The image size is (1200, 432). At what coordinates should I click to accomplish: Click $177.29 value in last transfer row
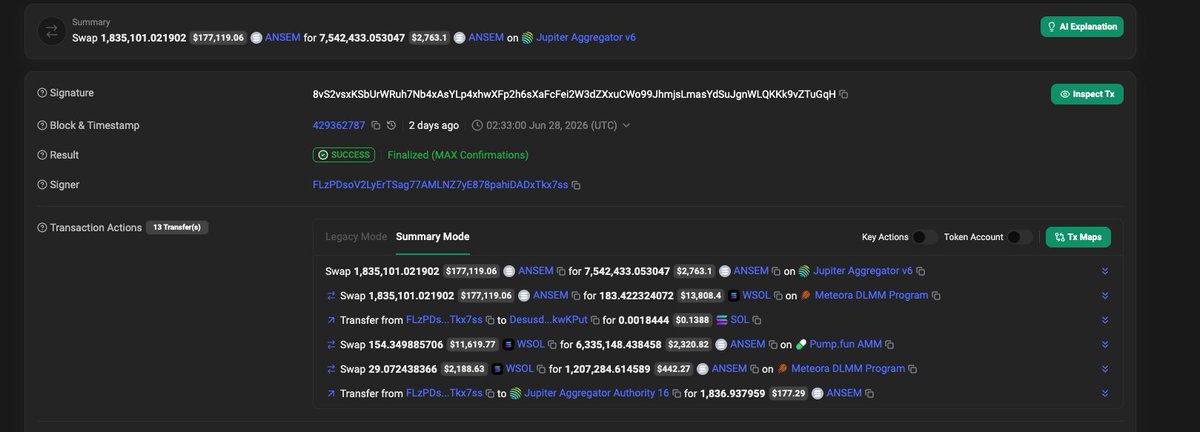tap(789, 394)
